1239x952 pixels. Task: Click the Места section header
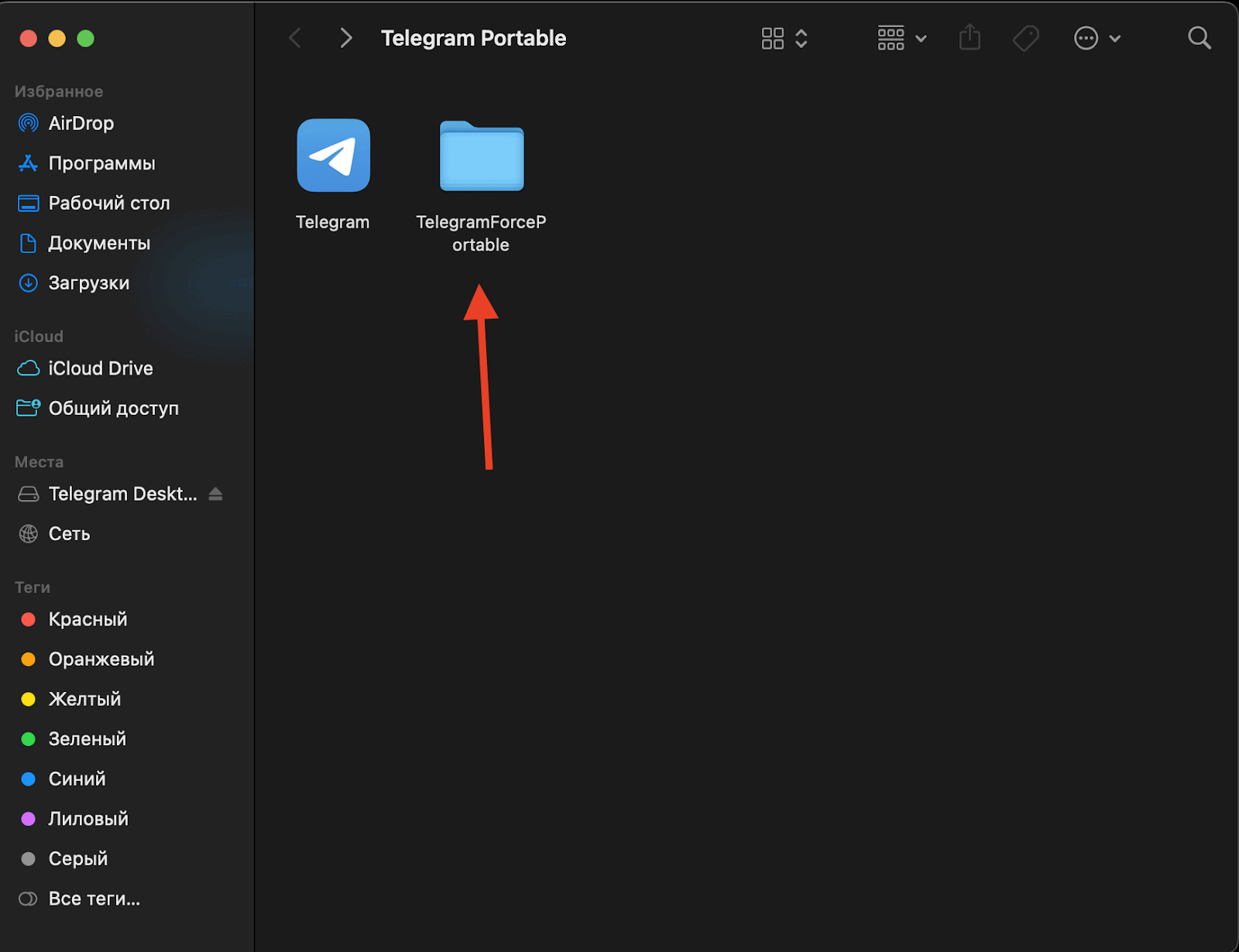click(x=39, y=462)
